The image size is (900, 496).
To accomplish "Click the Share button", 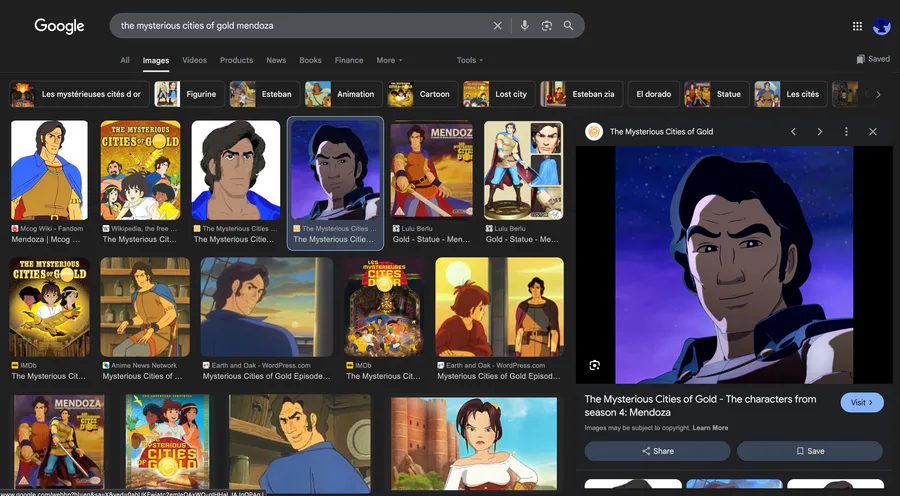I will point(658,451).
